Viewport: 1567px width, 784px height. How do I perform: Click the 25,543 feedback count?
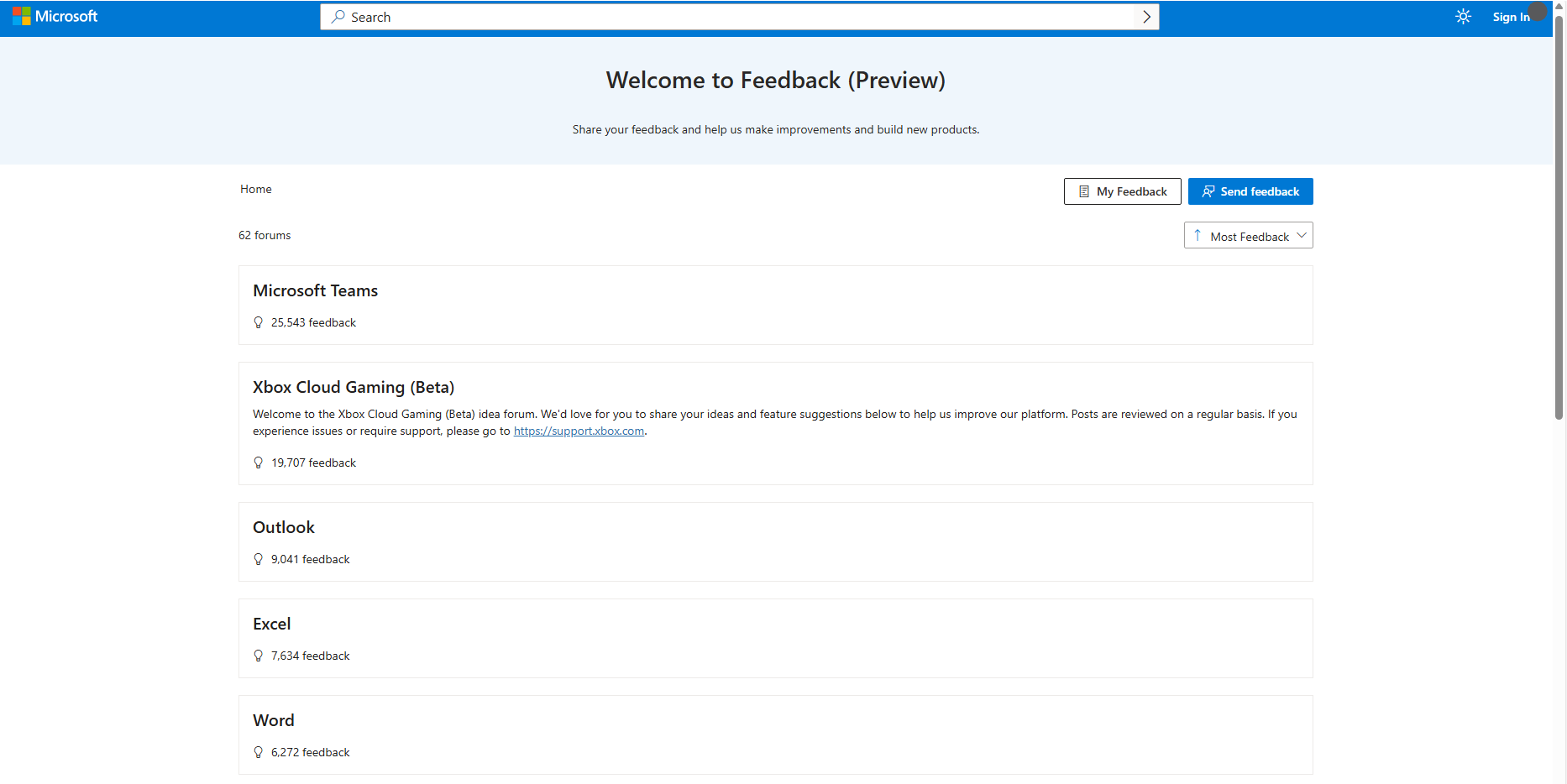click(x=313, y=322)
